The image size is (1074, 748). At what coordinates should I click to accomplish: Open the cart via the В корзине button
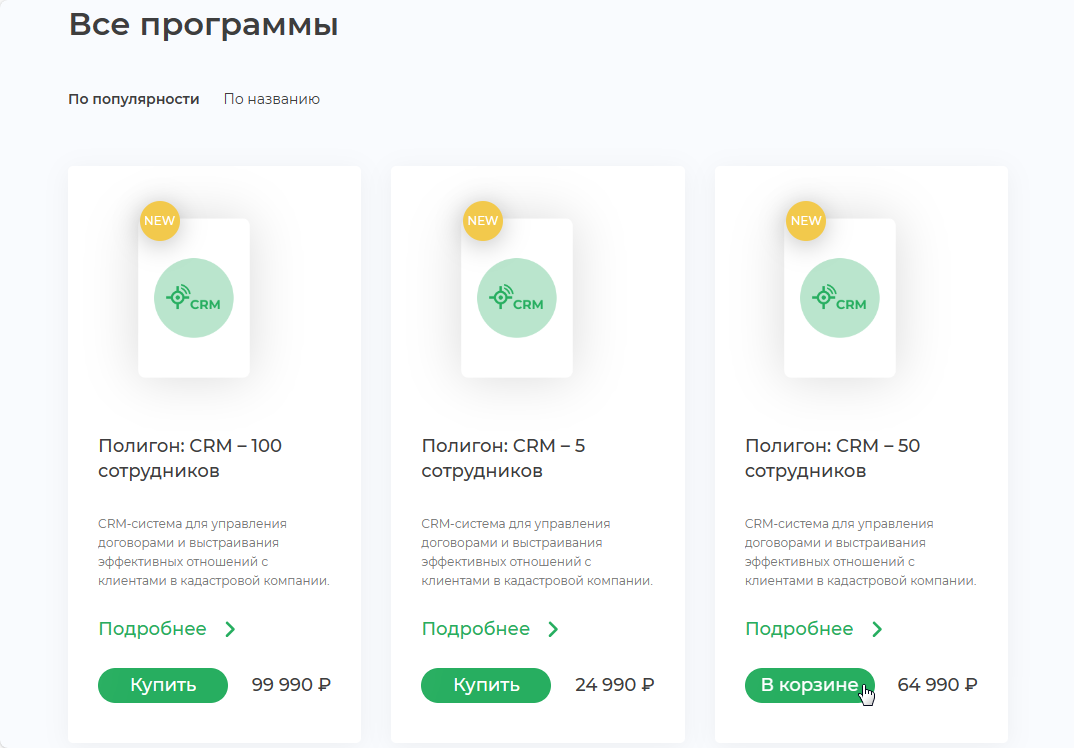(810, 685)
